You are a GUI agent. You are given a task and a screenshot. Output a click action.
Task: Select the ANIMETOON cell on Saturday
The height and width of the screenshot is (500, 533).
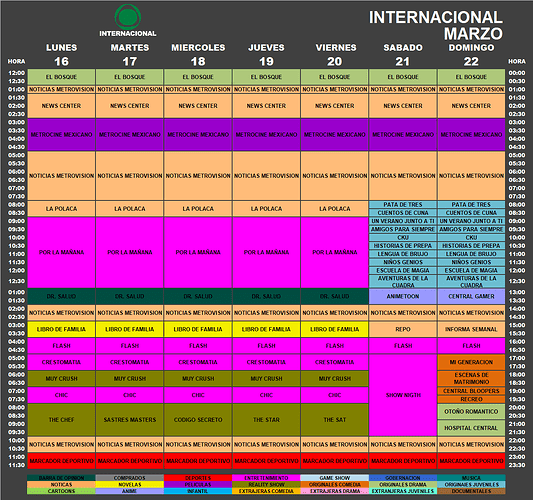coord(403,296)
